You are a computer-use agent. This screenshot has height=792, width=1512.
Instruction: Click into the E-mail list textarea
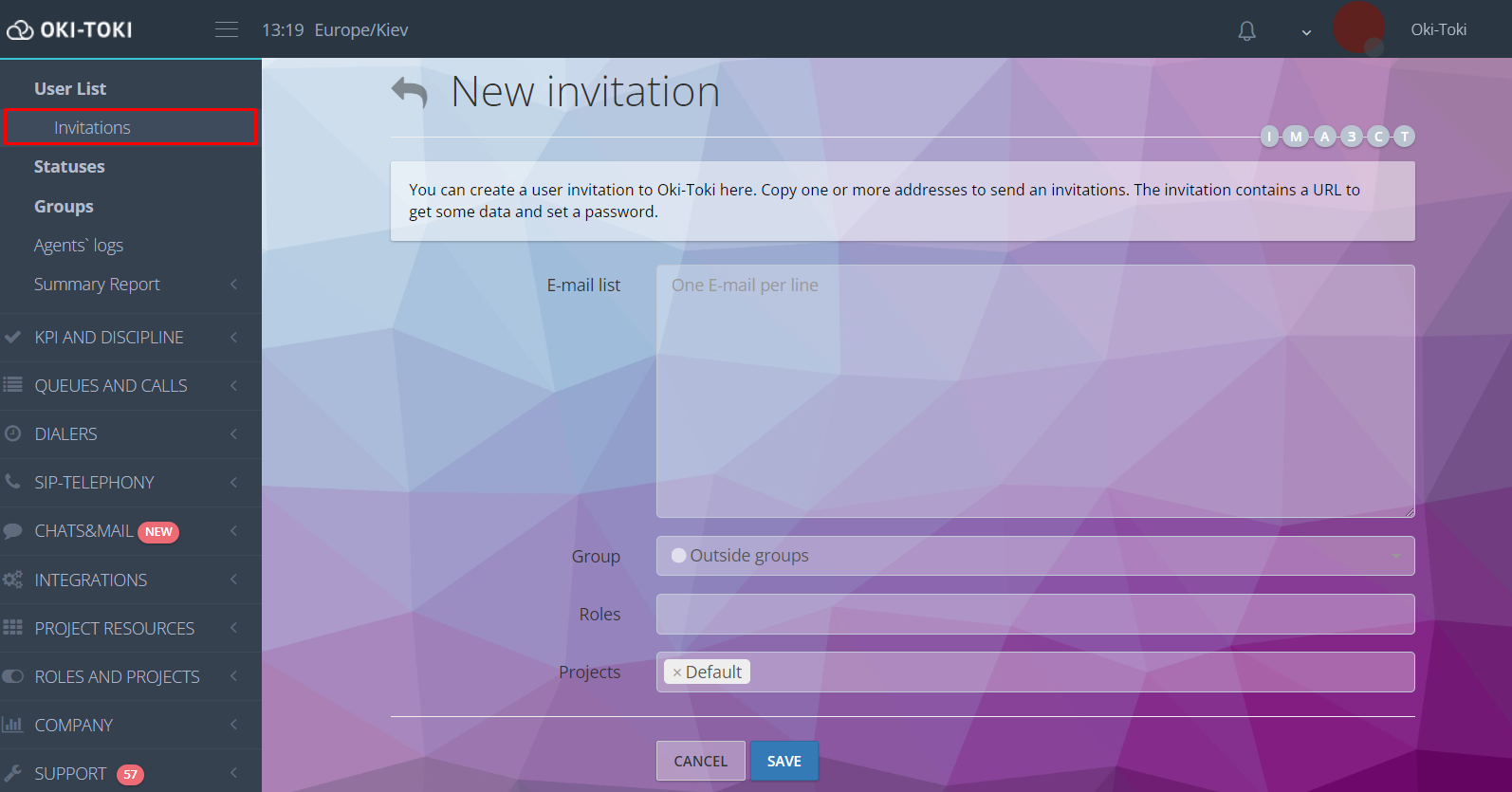click(1034, 391)
